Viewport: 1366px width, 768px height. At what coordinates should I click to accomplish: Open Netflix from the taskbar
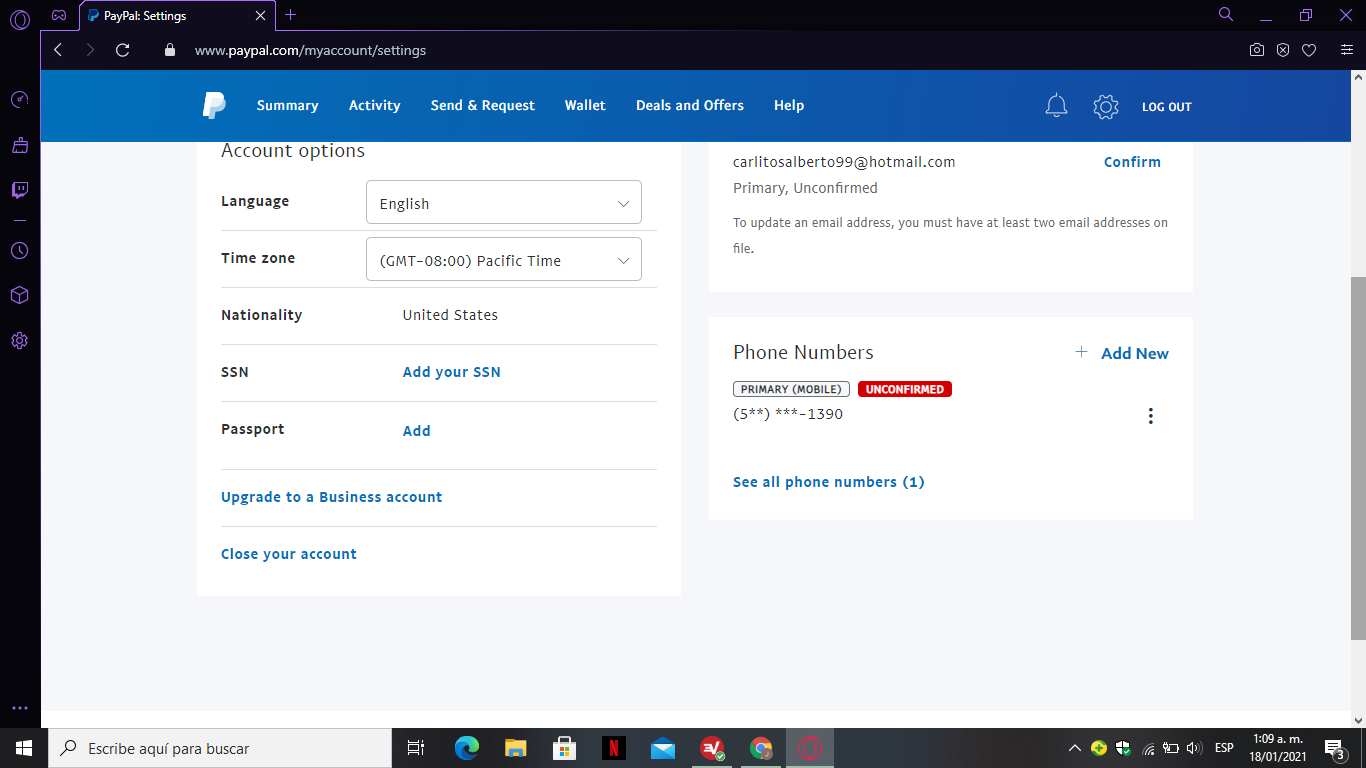(614, 748)
